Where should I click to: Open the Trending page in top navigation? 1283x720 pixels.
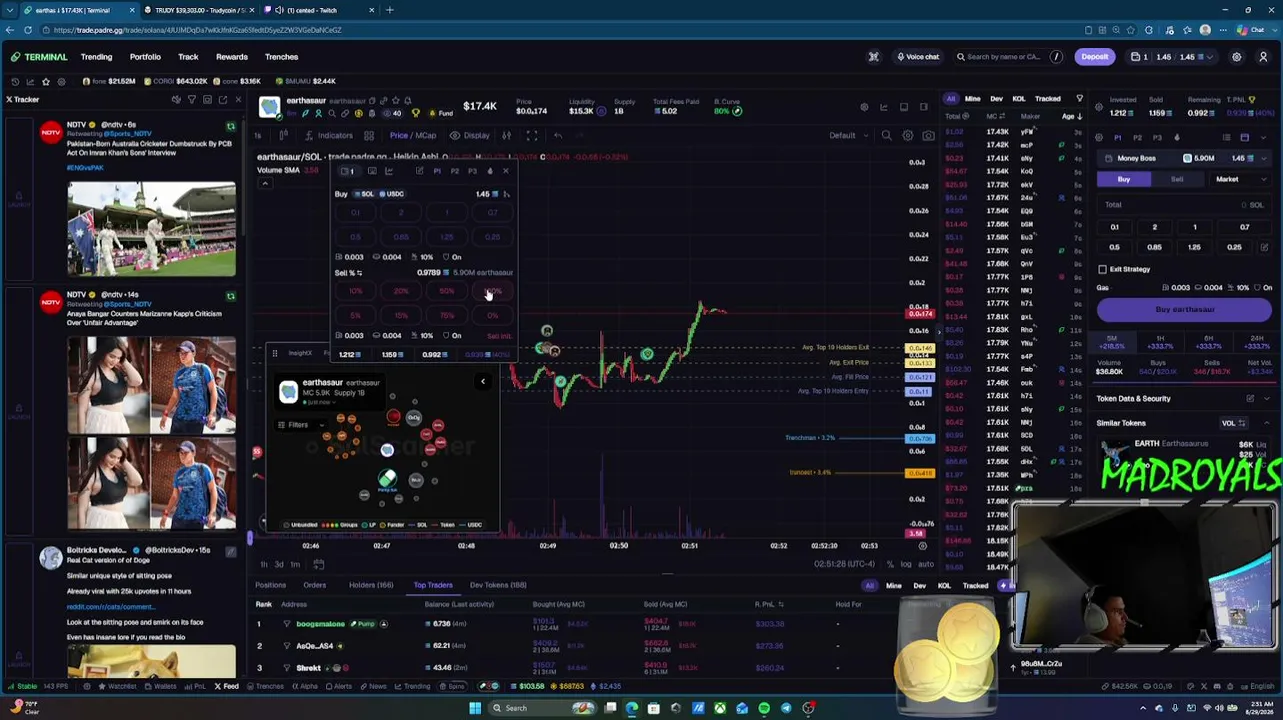[x=96, y=57]
